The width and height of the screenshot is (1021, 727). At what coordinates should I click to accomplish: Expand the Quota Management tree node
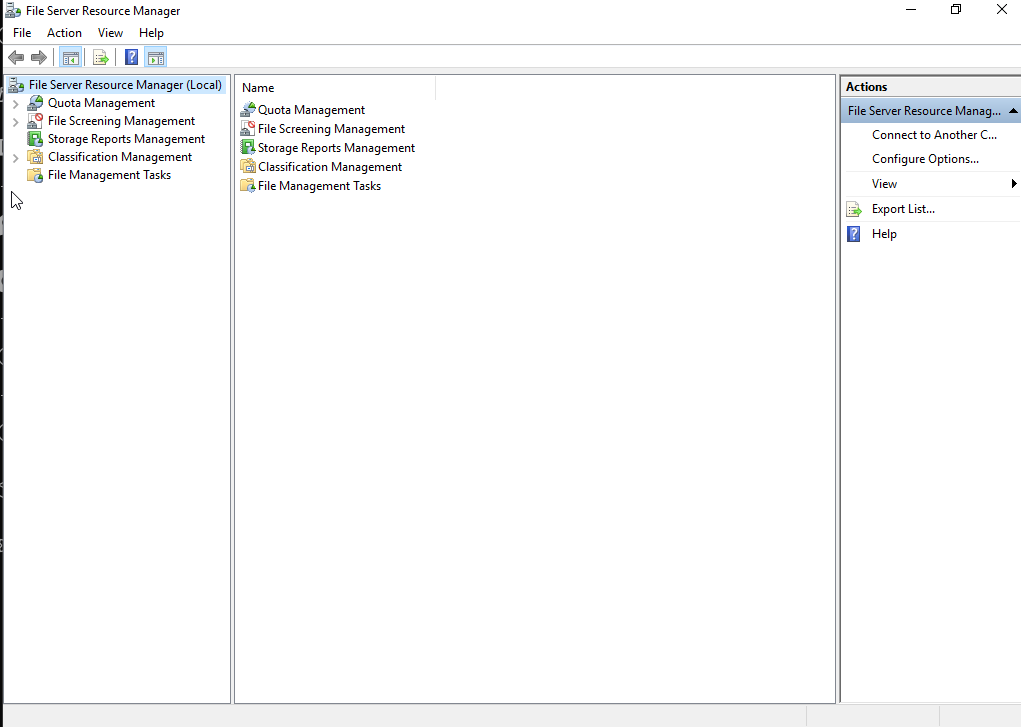click(x=16, y=102)
